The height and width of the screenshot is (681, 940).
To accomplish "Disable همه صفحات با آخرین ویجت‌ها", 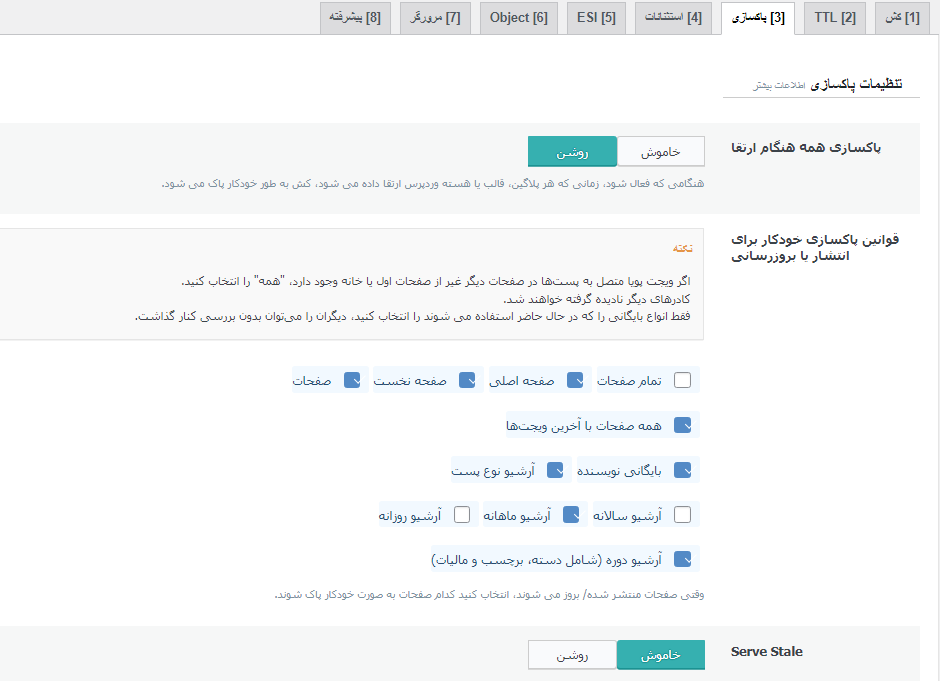I will [685, 424].
